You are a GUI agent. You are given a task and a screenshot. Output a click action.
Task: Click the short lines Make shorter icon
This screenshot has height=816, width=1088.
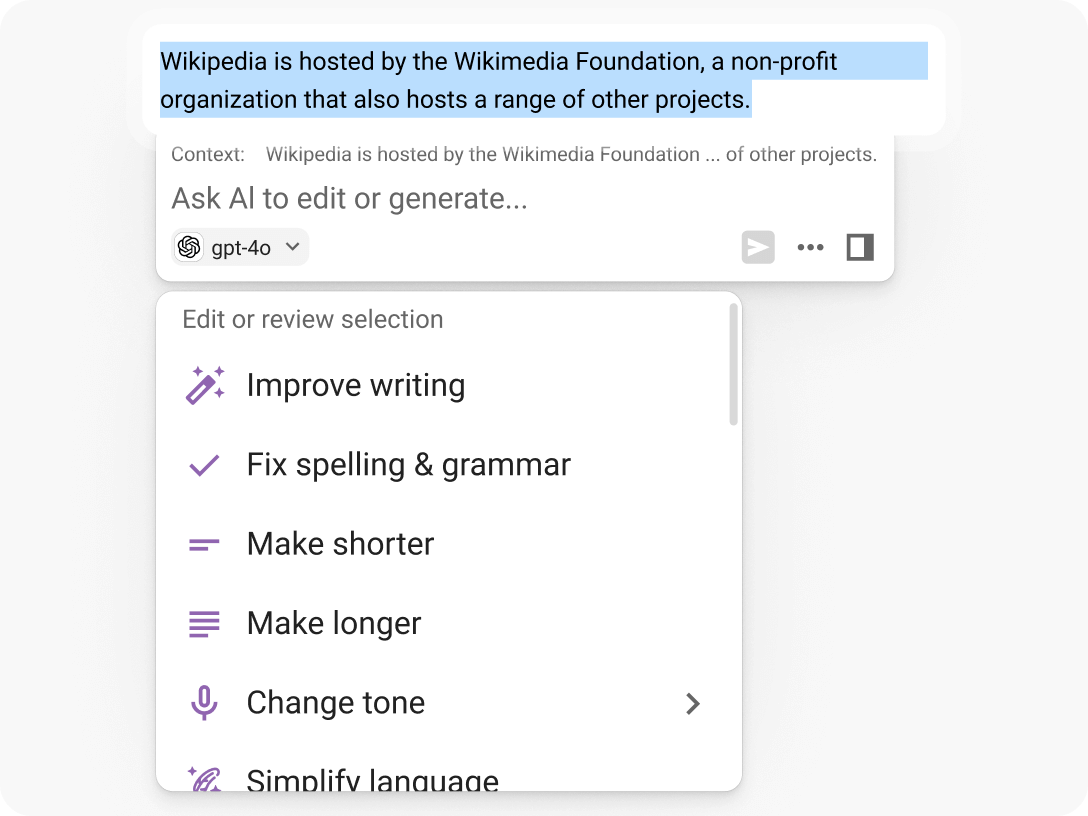(x=204, y=545)
